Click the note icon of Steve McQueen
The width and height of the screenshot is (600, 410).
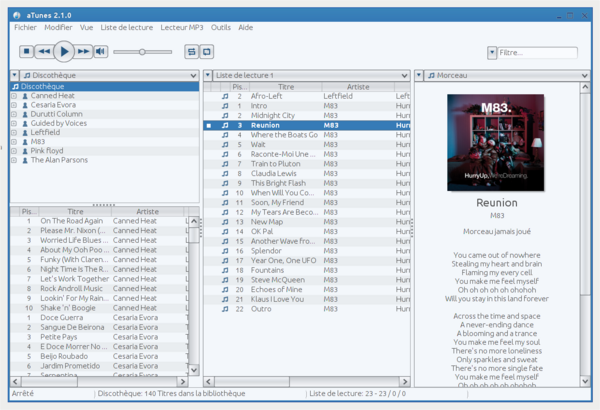point(225,280)
